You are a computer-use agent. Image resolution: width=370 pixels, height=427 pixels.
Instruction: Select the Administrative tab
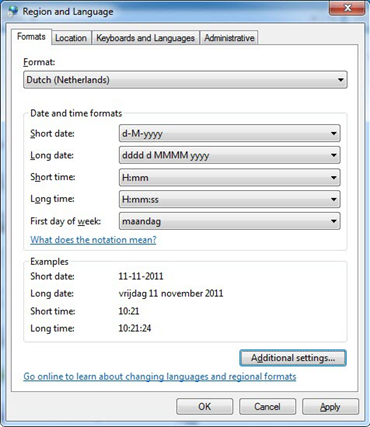[229, 38]
